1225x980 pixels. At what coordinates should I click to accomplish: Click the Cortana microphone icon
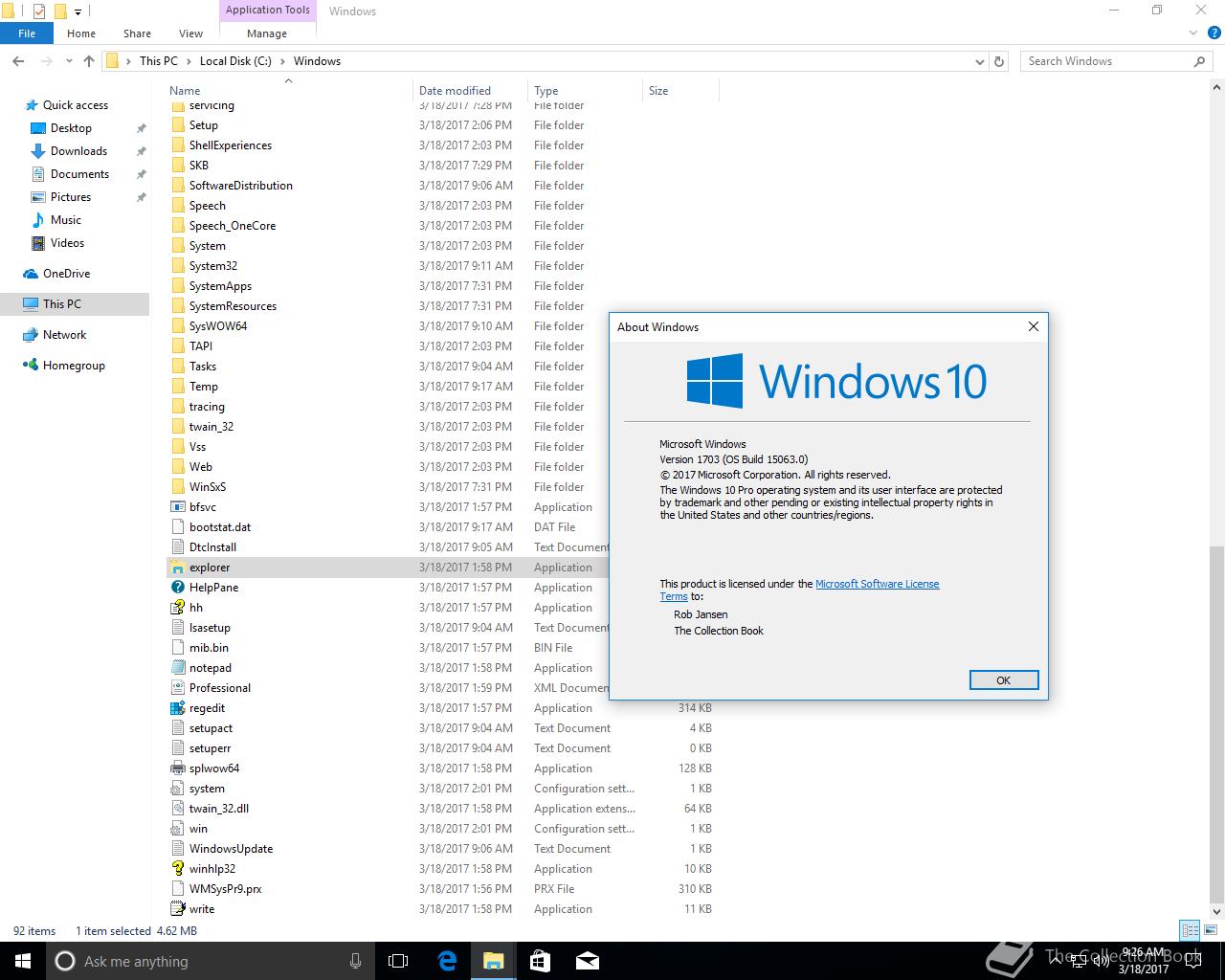356,961
